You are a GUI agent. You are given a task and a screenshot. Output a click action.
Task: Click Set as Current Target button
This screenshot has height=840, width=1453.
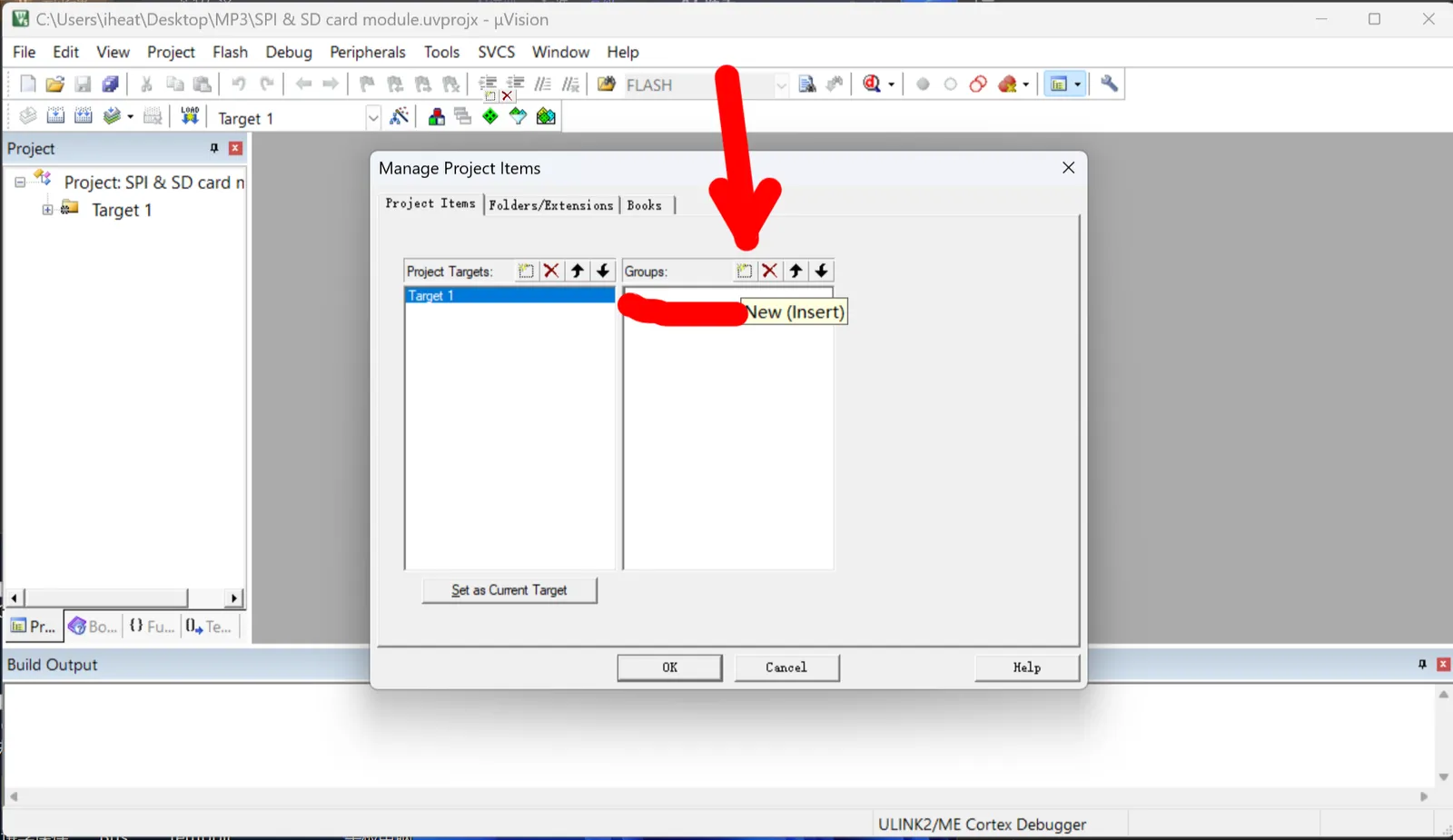[x=509, y=590]
